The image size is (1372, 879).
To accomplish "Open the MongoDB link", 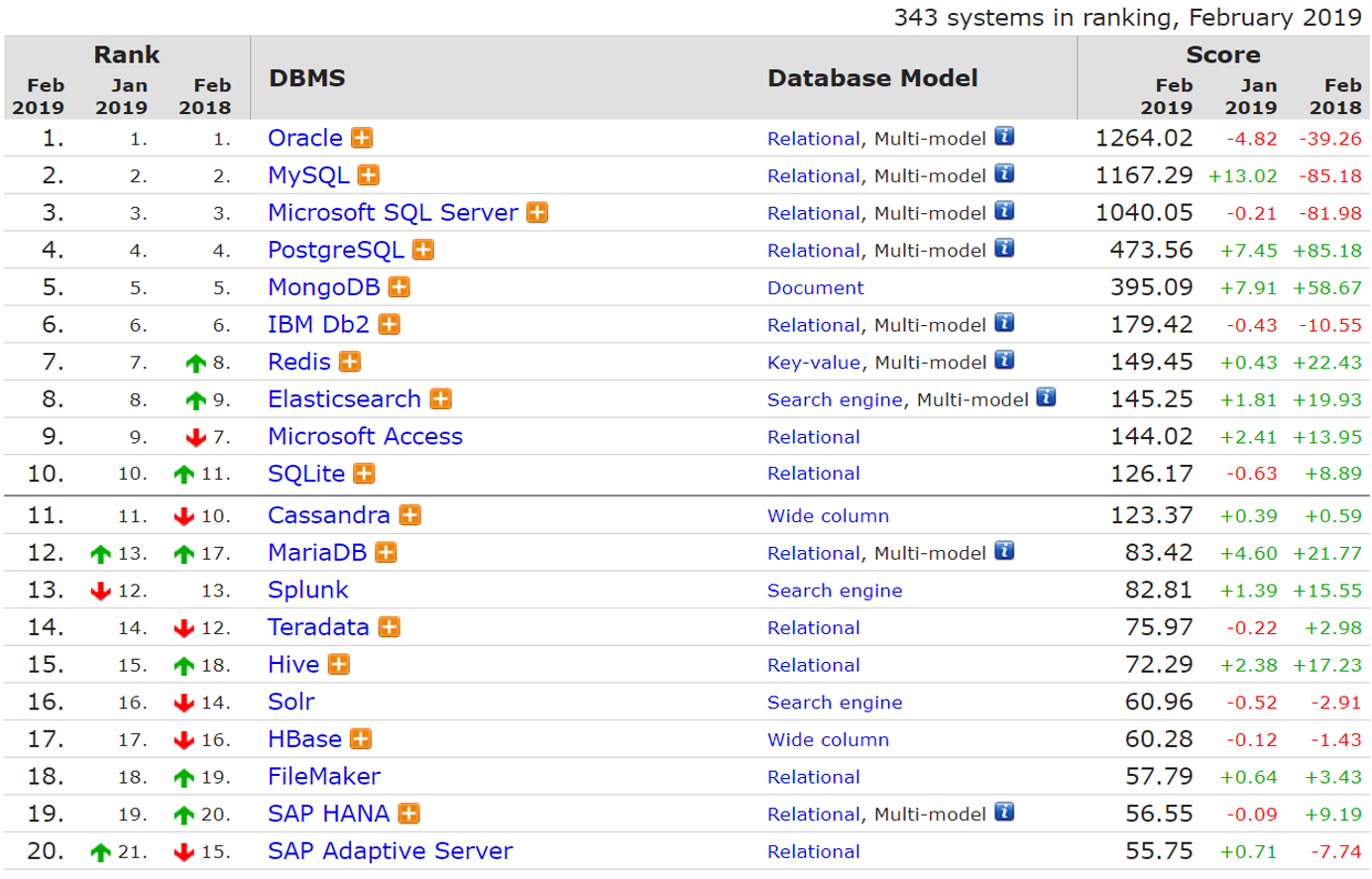I will [x=324, y=287].
